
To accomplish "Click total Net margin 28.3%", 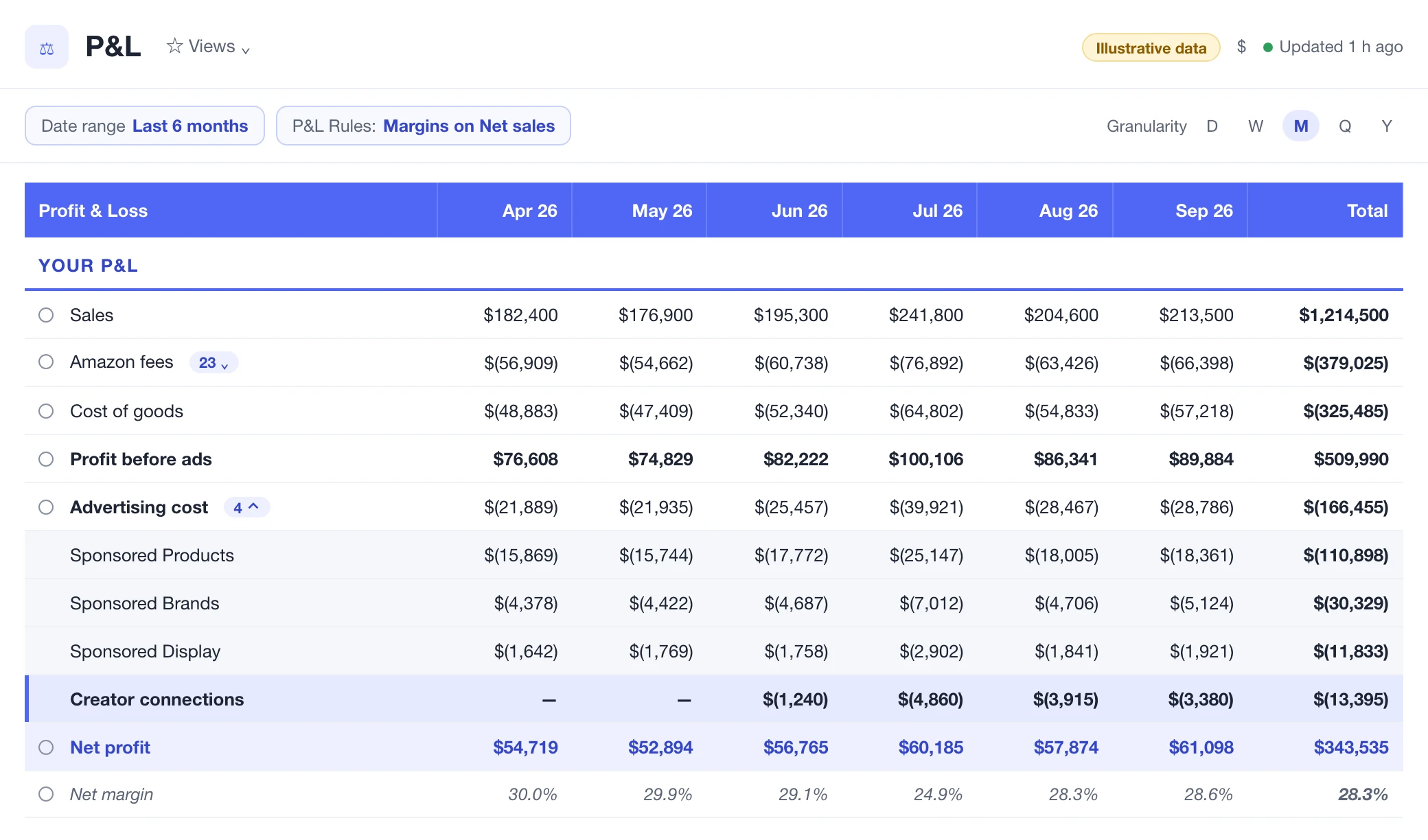I will [1363, 794].
